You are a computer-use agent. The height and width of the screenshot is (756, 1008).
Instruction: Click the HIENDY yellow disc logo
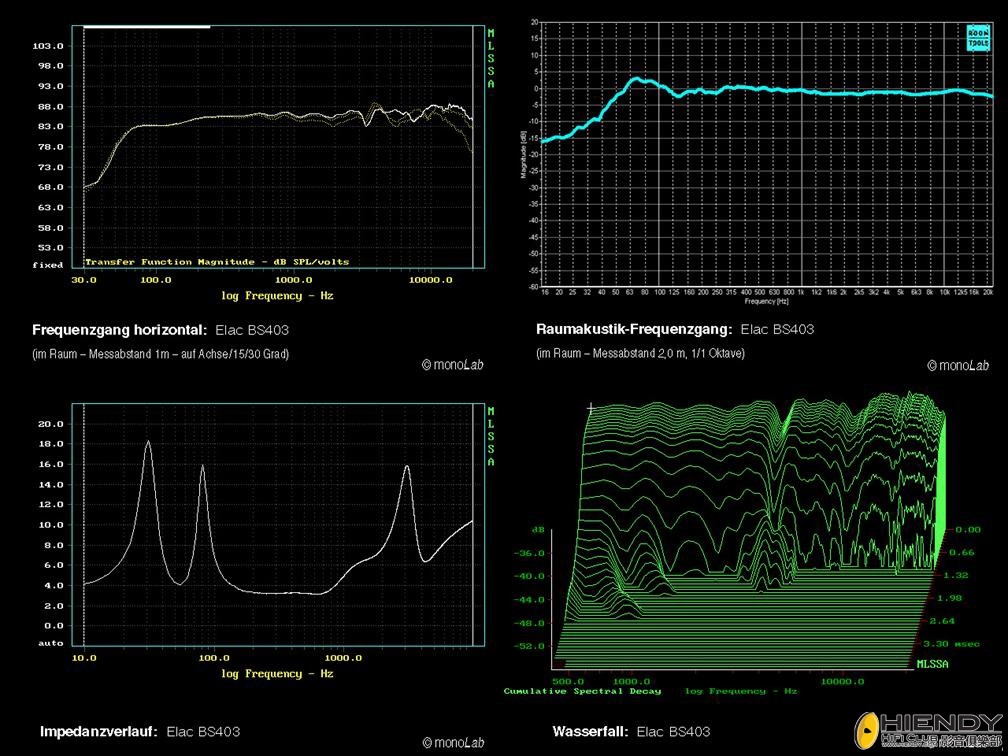[x=866, y=728]
